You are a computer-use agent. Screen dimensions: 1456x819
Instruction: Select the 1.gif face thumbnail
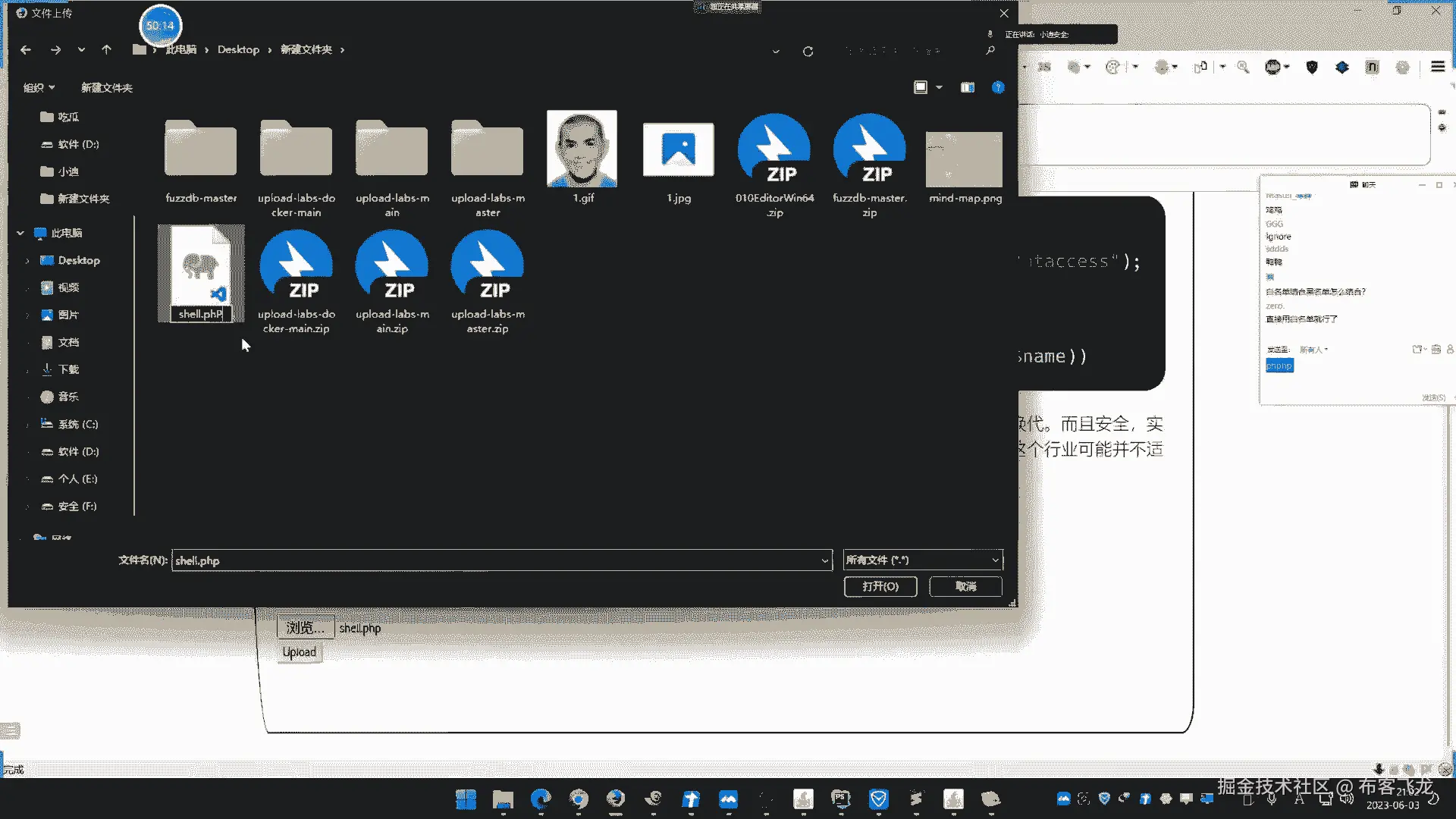tap(582, 149)
